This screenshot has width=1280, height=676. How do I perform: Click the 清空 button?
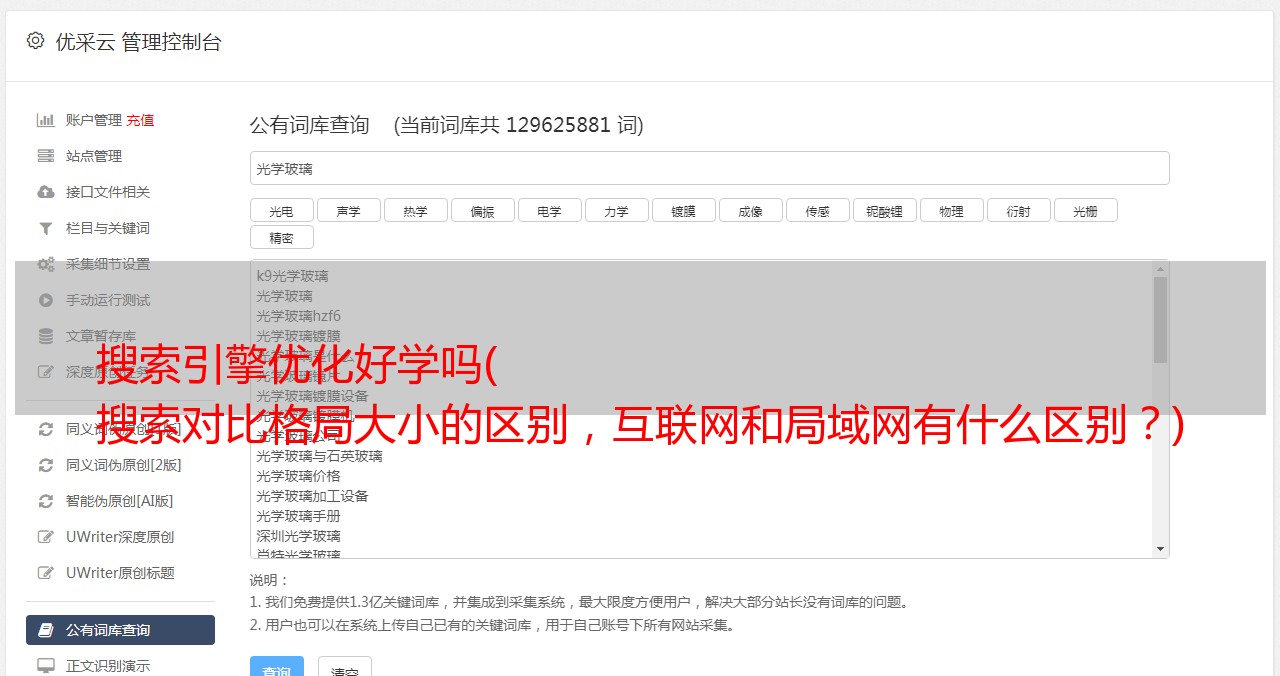(x=345, y=668)
